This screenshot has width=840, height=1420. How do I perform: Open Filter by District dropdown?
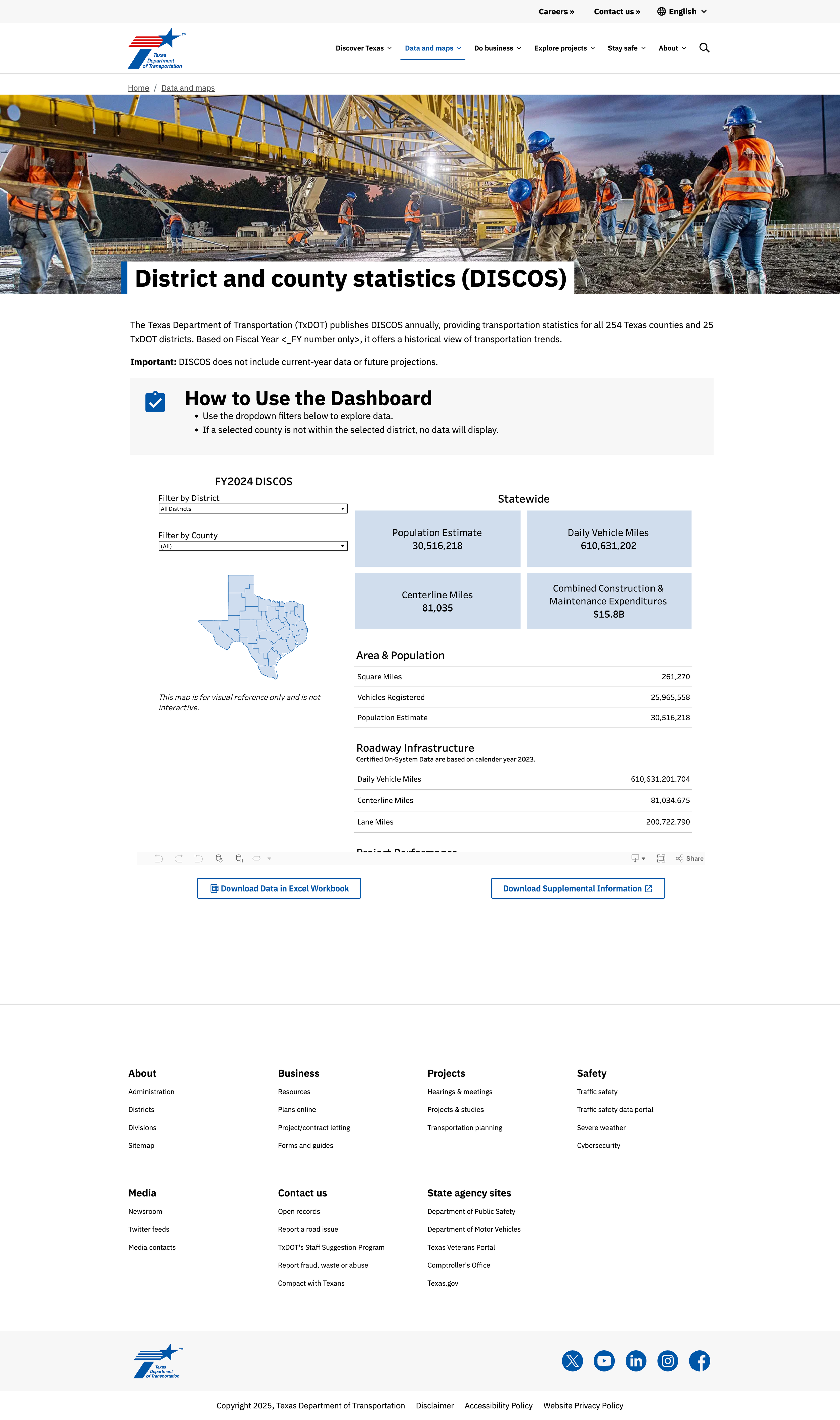pyautogui.click(x=252, y=508)
